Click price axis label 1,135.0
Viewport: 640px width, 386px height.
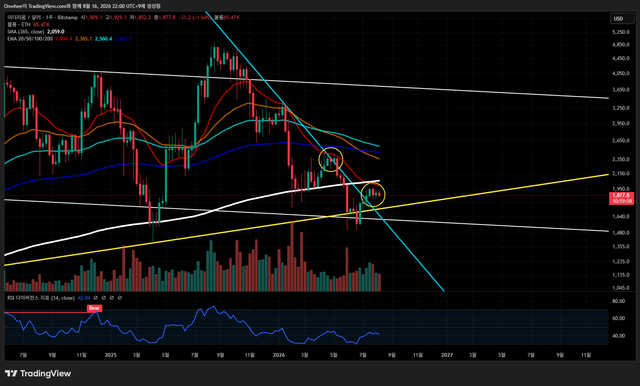(x=621, y=275)
